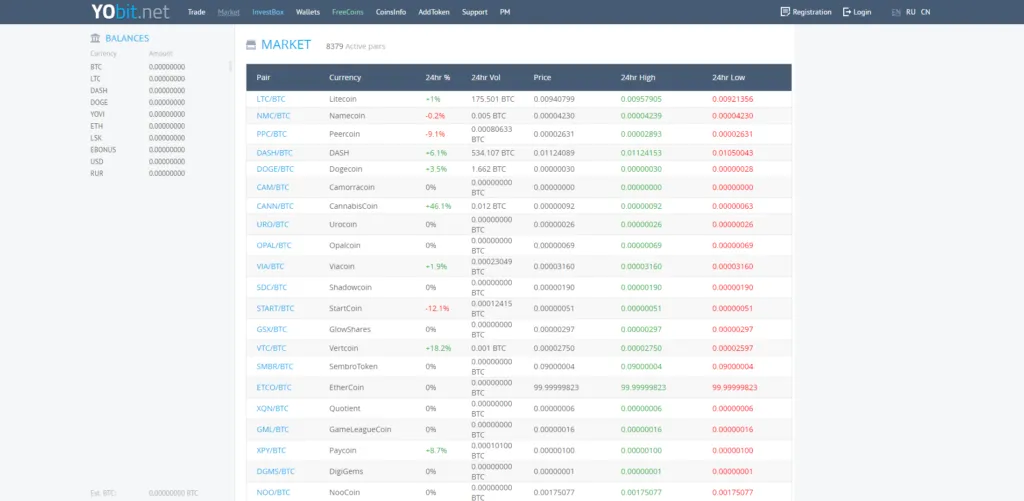Open the GSX/BTC pair
This screenshot has width=1024, height=501.
[272, 329]
